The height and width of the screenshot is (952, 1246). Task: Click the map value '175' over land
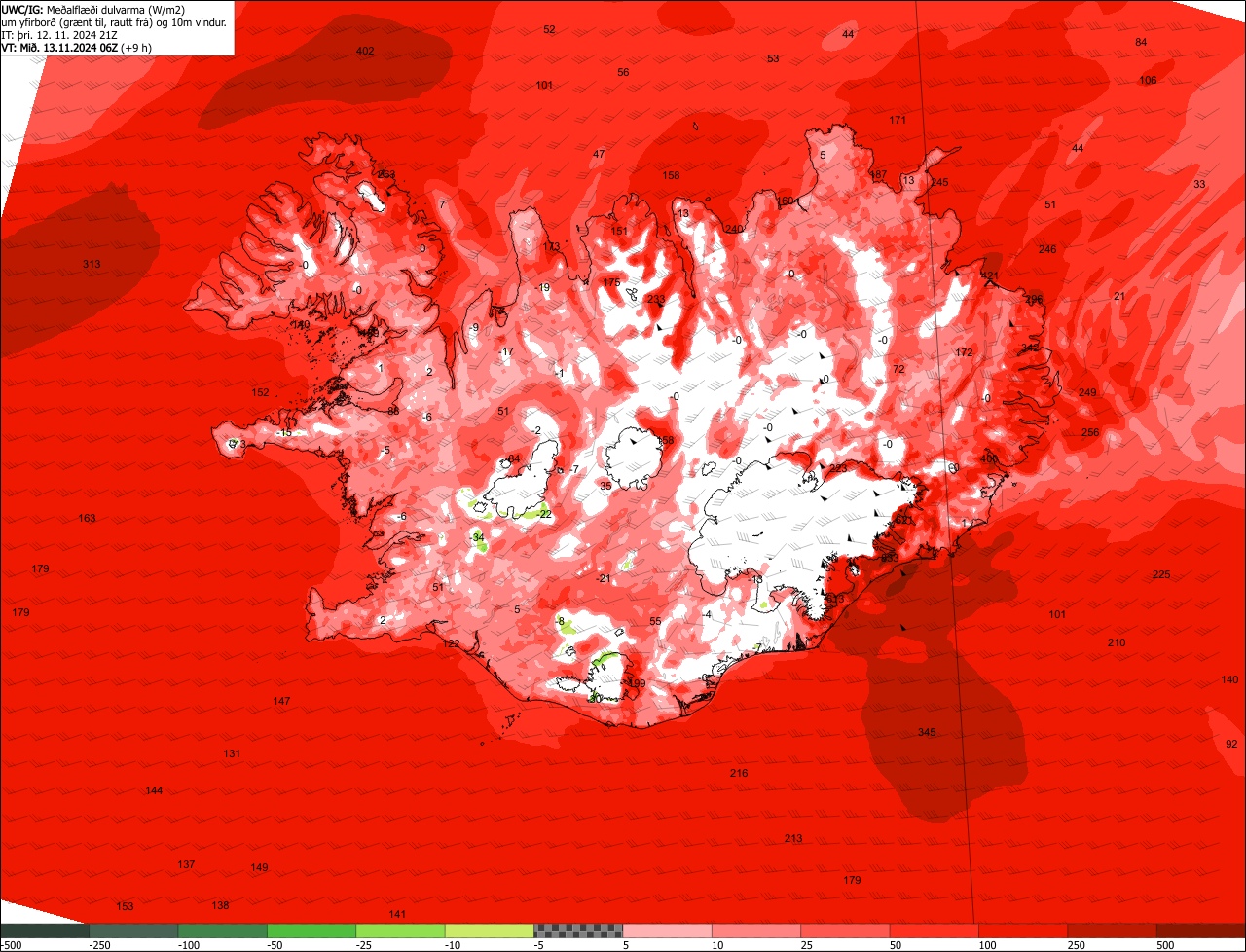coord(611,283)
